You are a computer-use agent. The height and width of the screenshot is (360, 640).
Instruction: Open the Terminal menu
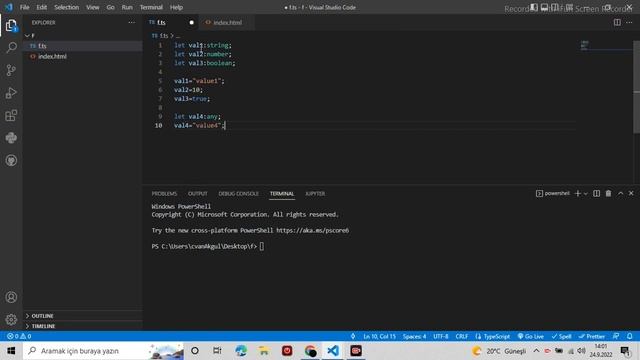pos(151,7)
